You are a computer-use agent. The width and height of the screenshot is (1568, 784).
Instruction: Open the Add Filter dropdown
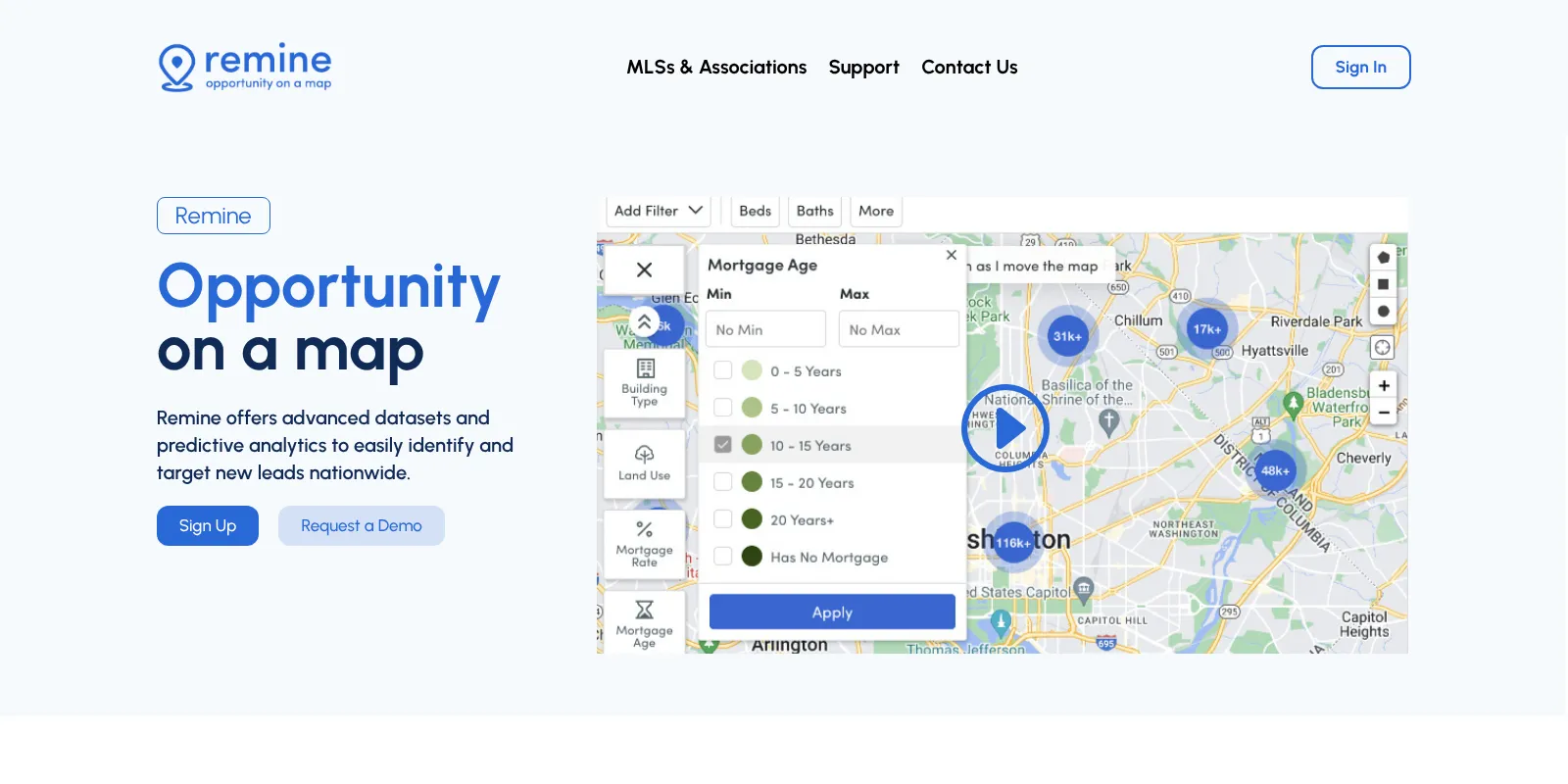(659, 211)
